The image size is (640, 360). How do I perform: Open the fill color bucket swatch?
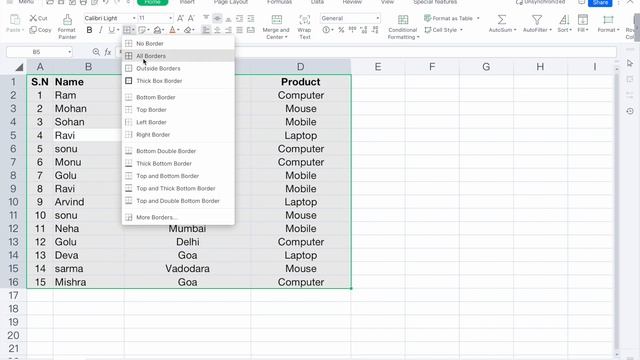pyautogui.click(x=157, y=30)
